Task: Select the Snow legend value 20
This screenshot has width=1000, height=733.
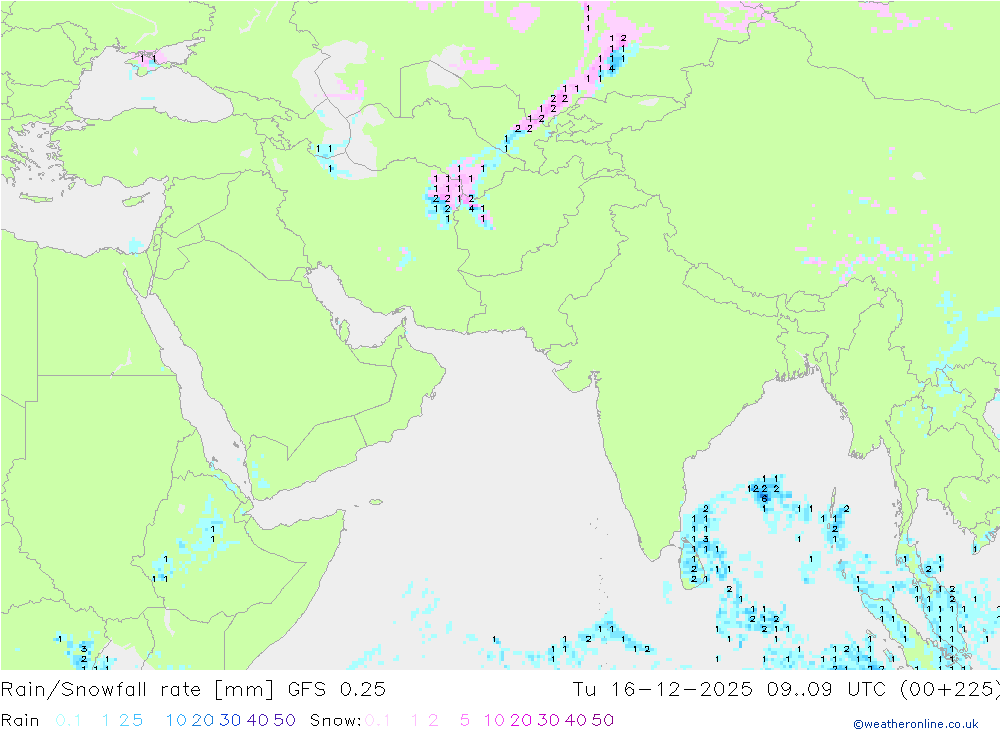Action: [x=521, y=720]
